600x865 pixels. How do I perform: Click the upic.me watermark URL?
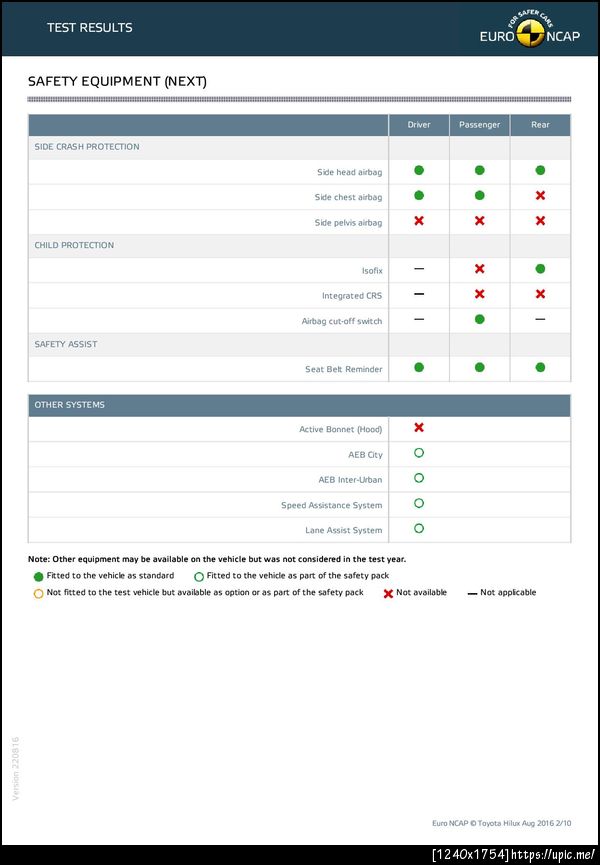click(553, 855)
